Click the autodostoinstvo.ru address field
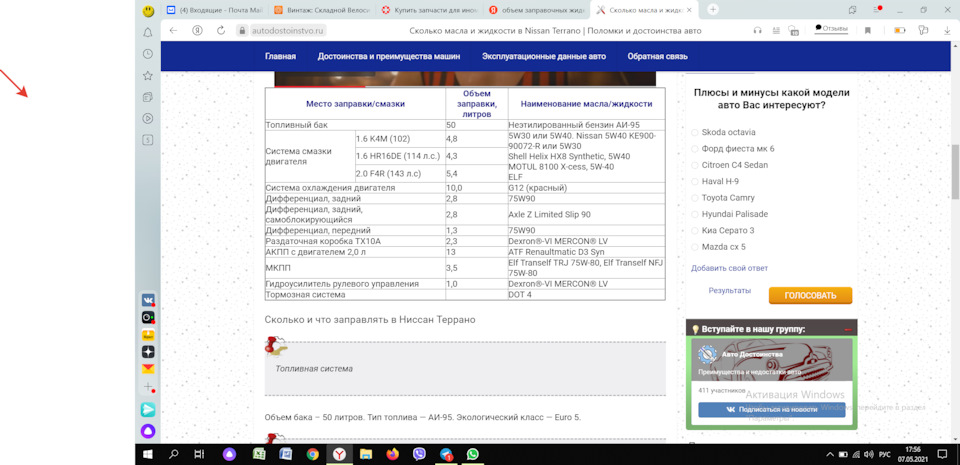 coord(288,31)
